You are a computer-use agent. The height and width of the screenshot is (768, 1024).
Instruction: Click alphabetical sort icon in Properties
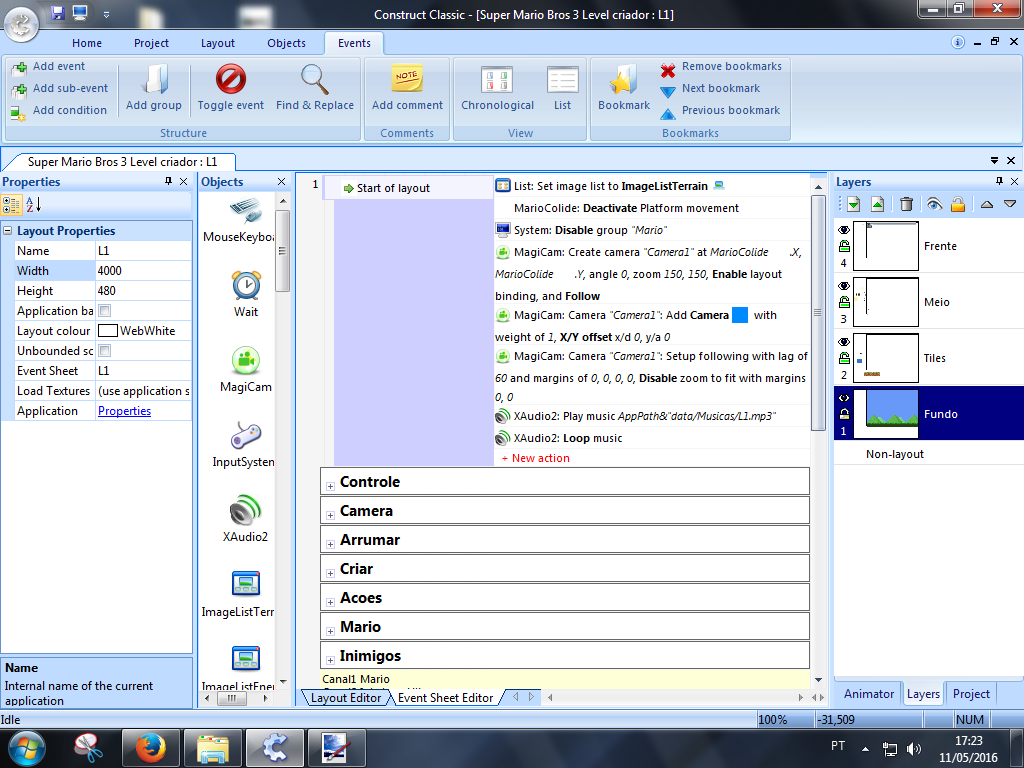point(33,205)
